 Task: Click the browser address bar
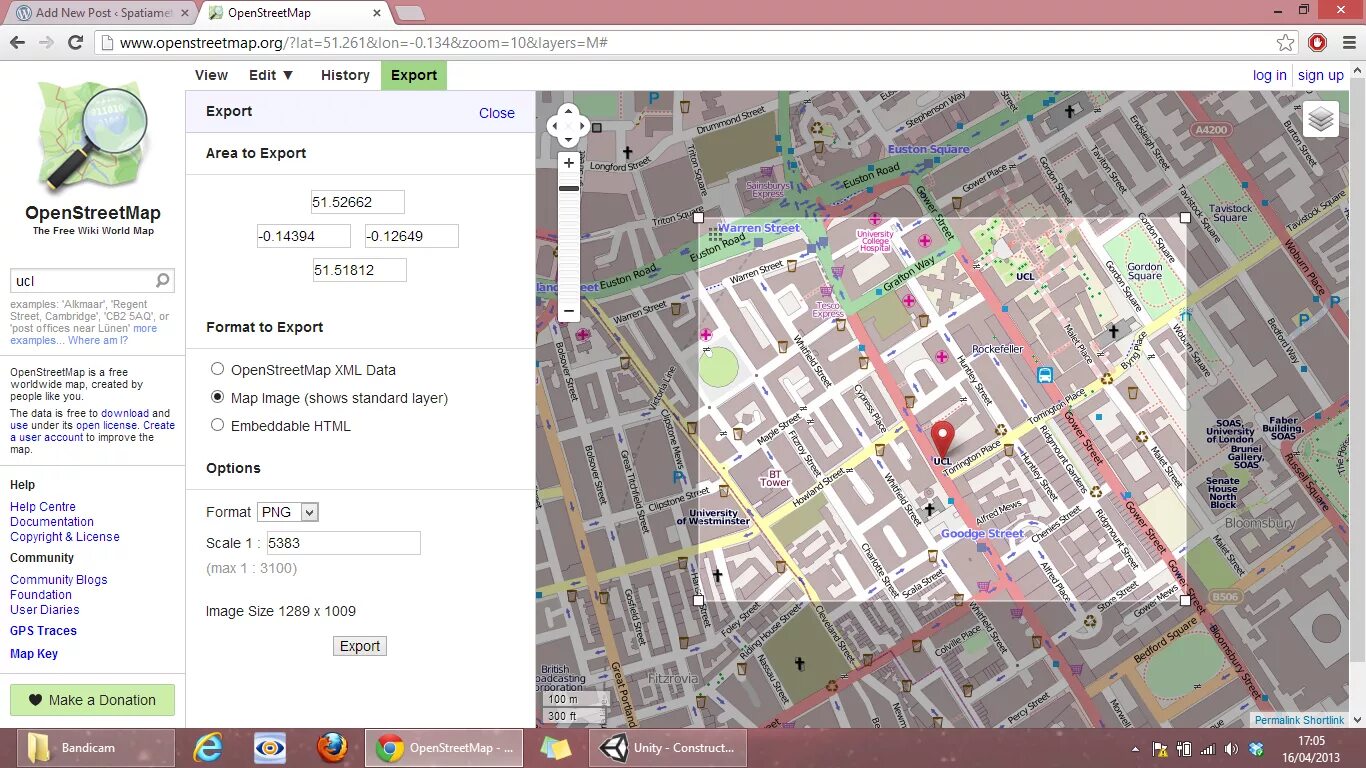tap(696, 43)
